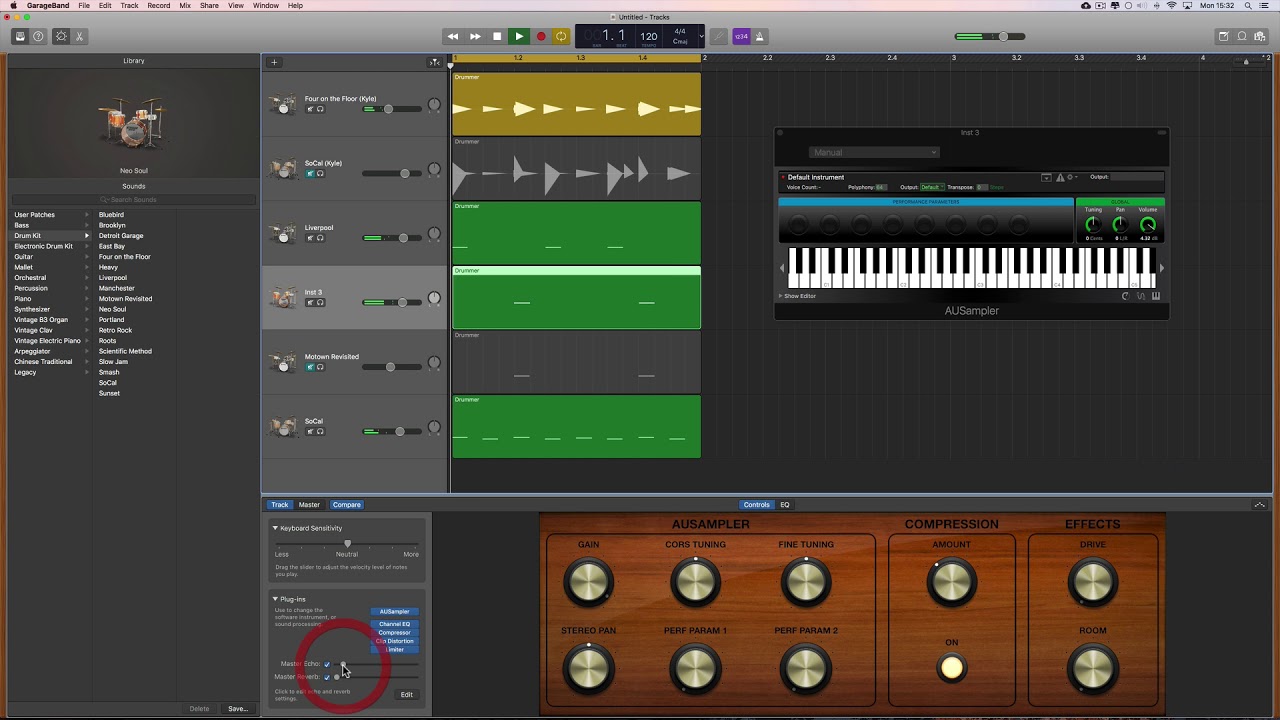Click the Fast Forward transport button

(x=475, y=37)
